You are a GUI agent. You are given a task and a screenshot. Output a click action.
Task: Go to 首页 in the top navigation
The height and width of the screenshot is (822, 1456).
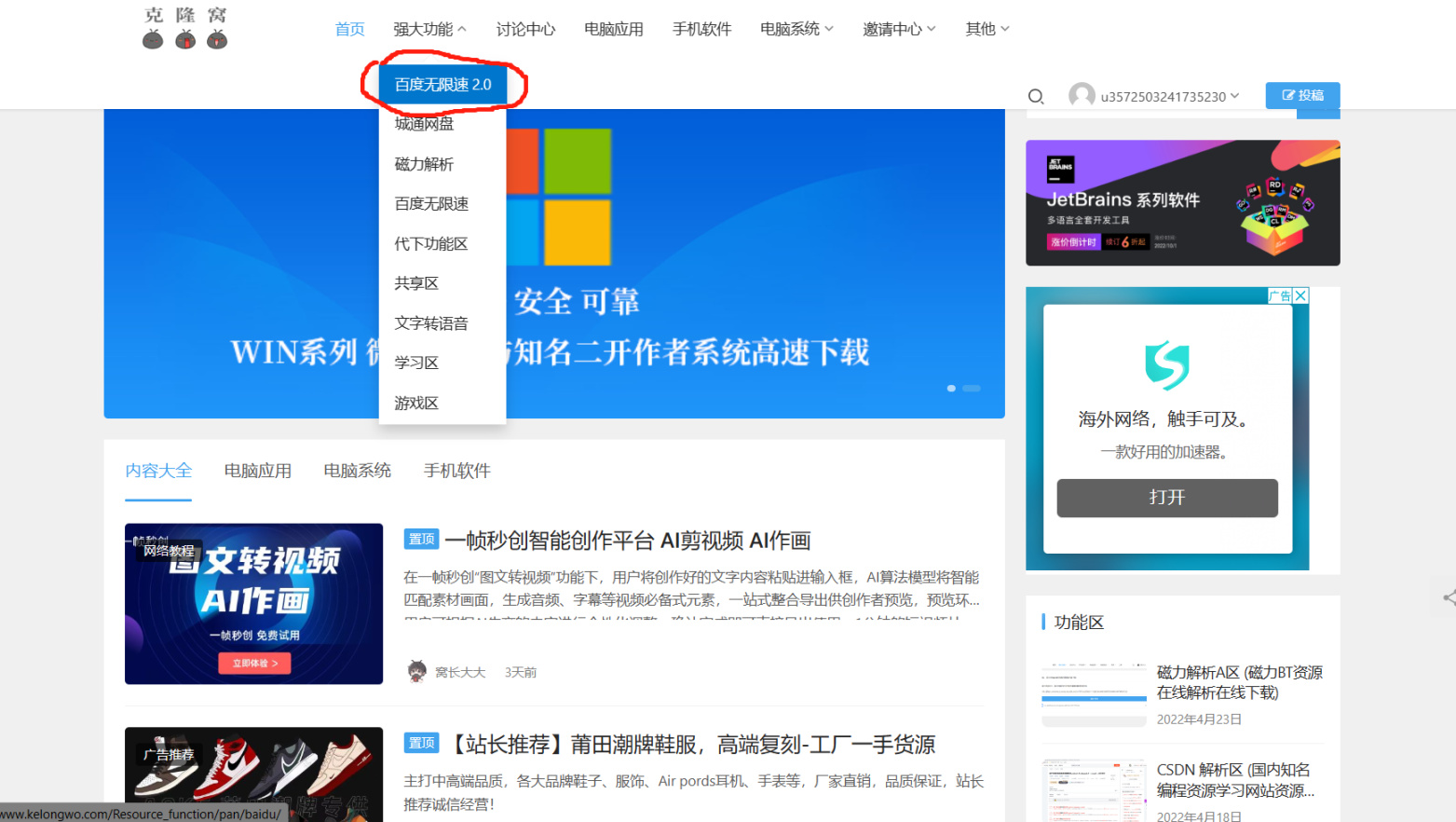(349, 29)
